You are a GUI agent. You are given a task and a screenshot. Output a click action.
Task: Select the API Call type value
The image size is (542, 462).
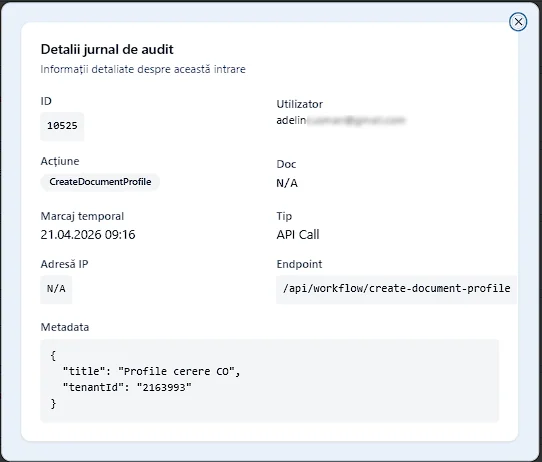298,235
